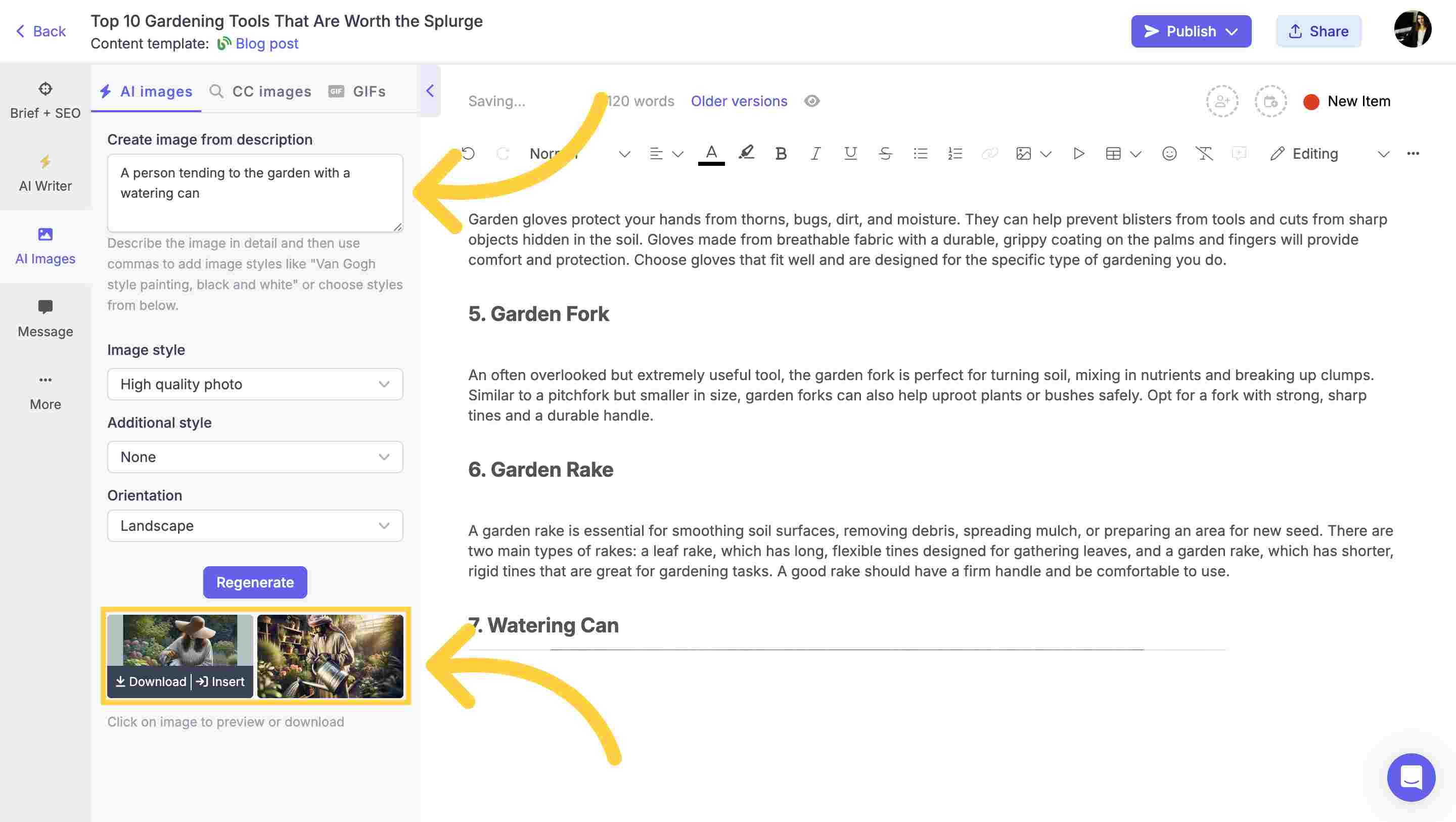Open the New Item status selector

(x=1346, y=101)
